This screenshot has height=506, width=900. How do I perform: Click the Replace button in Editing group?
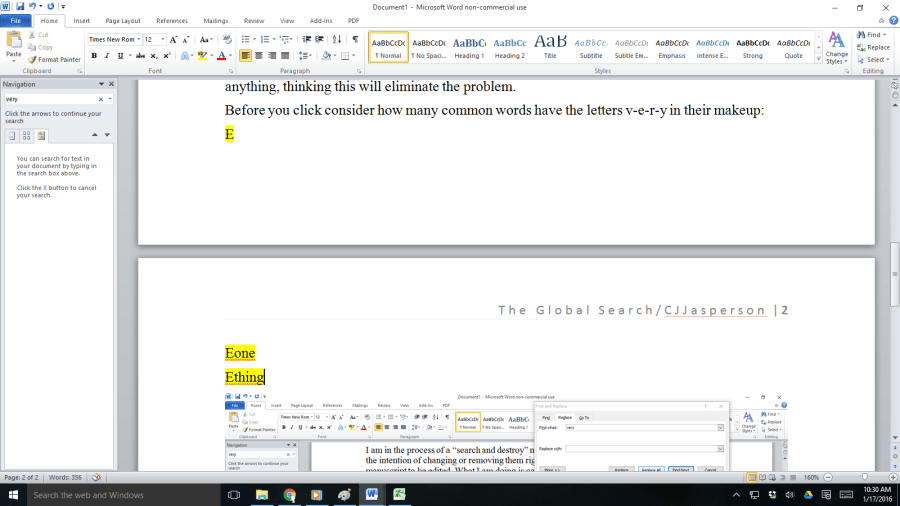874,47
